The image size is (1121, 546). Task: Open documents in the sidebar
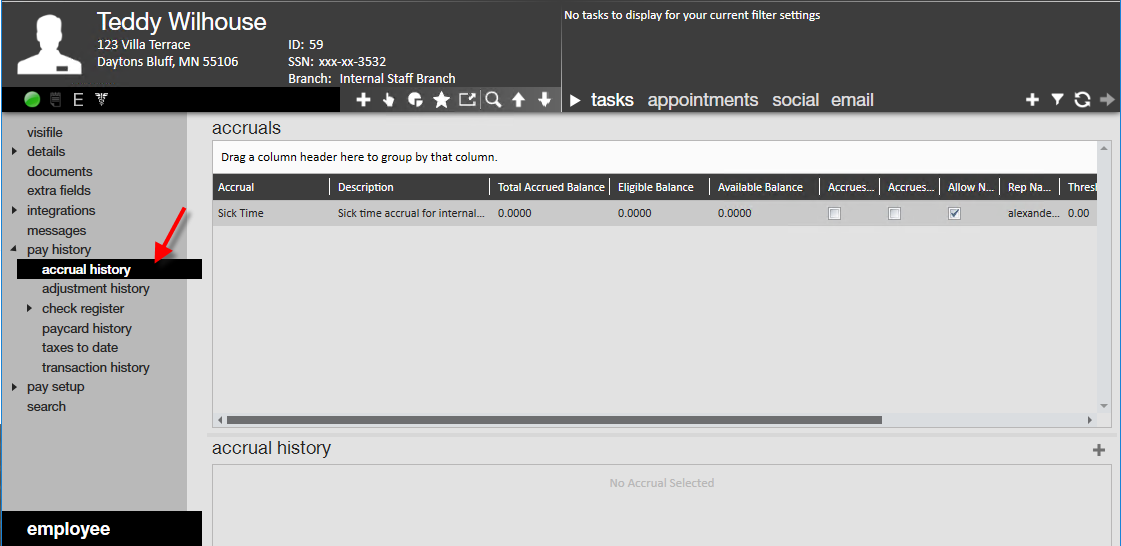pos(60,172)
